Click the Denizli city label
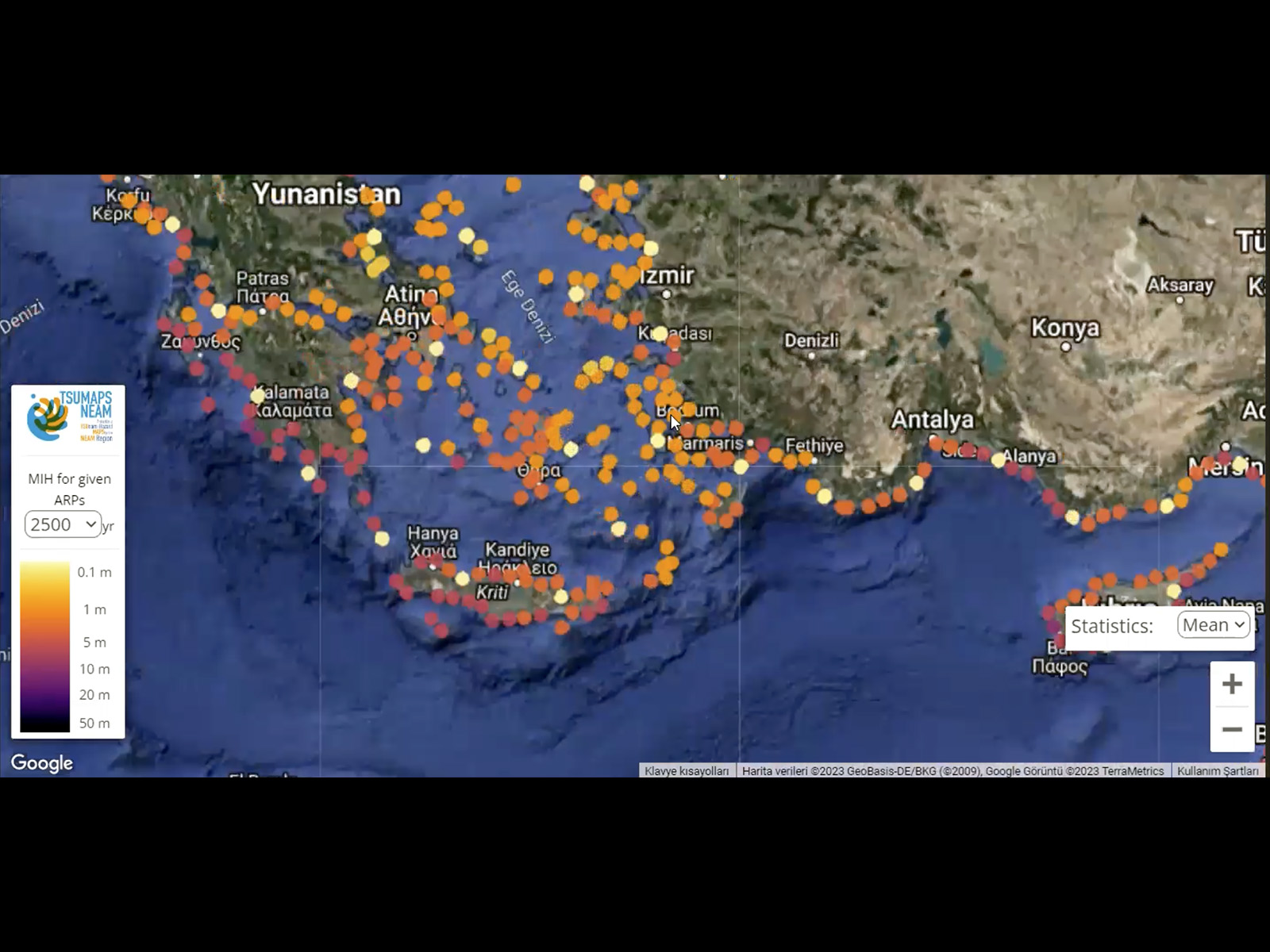The image size is (1270, 952). point(811,340)
